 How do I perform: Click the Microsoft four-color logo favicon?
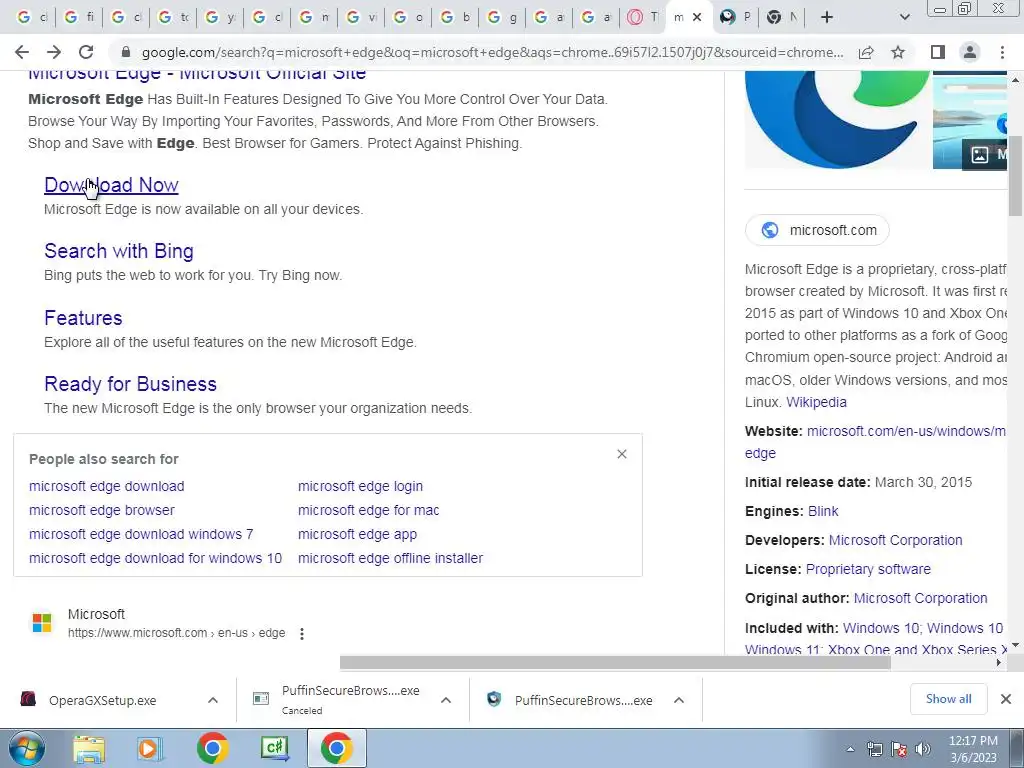point(42,623)
